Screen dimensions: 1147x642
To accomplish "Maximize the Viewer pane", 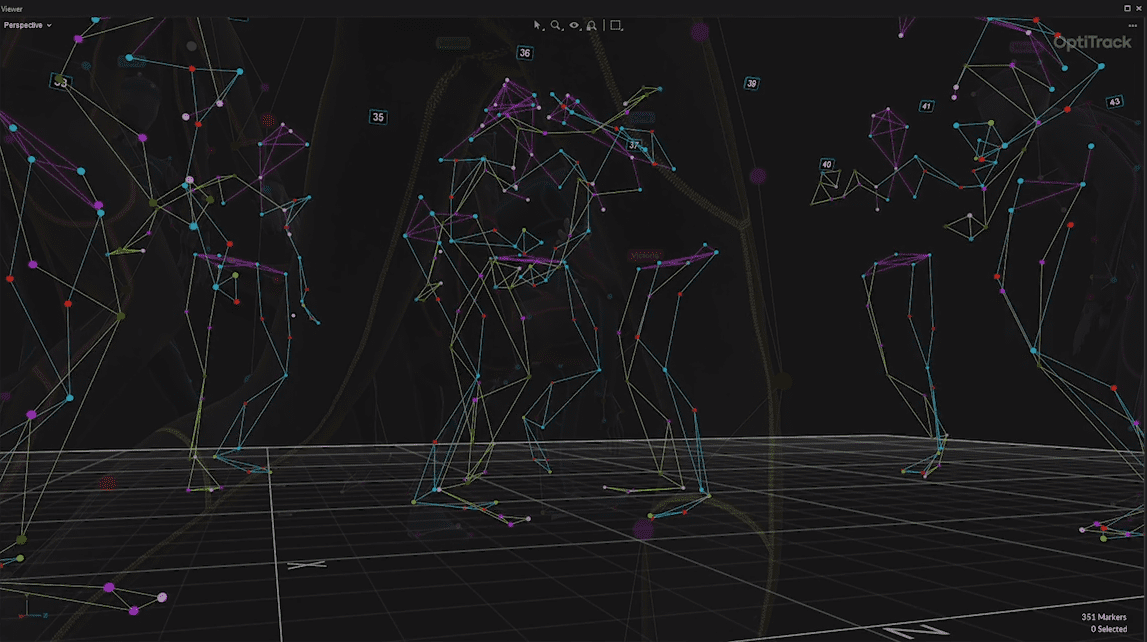I will click(1127, 8).
